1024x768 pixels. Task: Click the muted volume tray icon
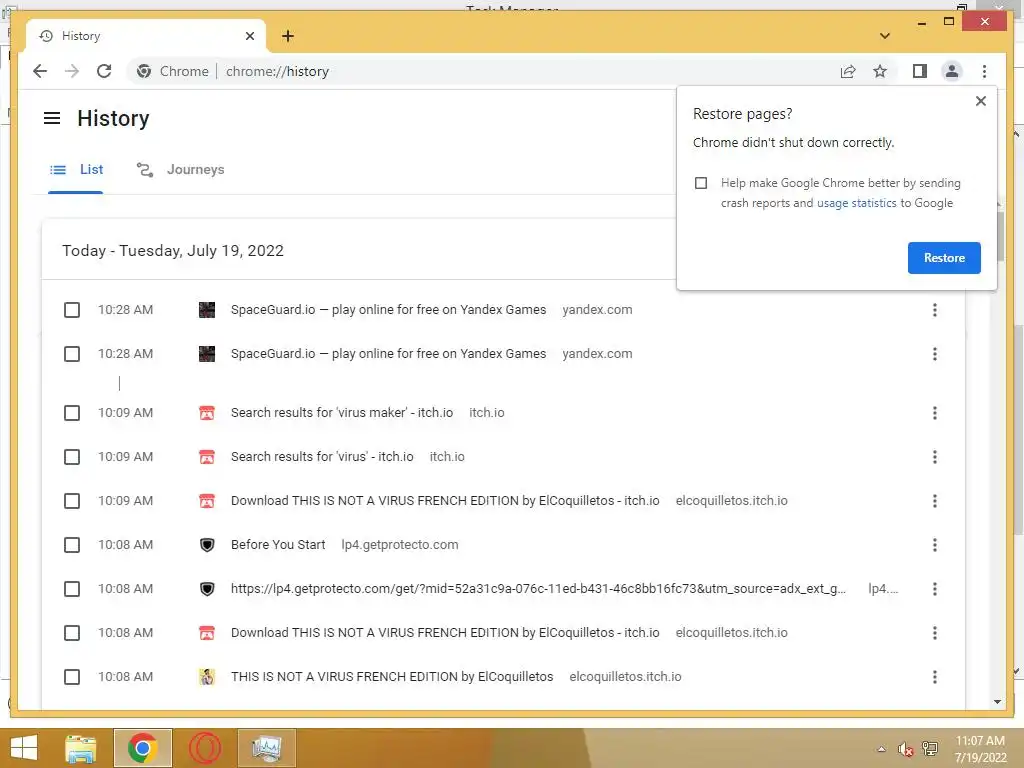(x=905, y=749)
